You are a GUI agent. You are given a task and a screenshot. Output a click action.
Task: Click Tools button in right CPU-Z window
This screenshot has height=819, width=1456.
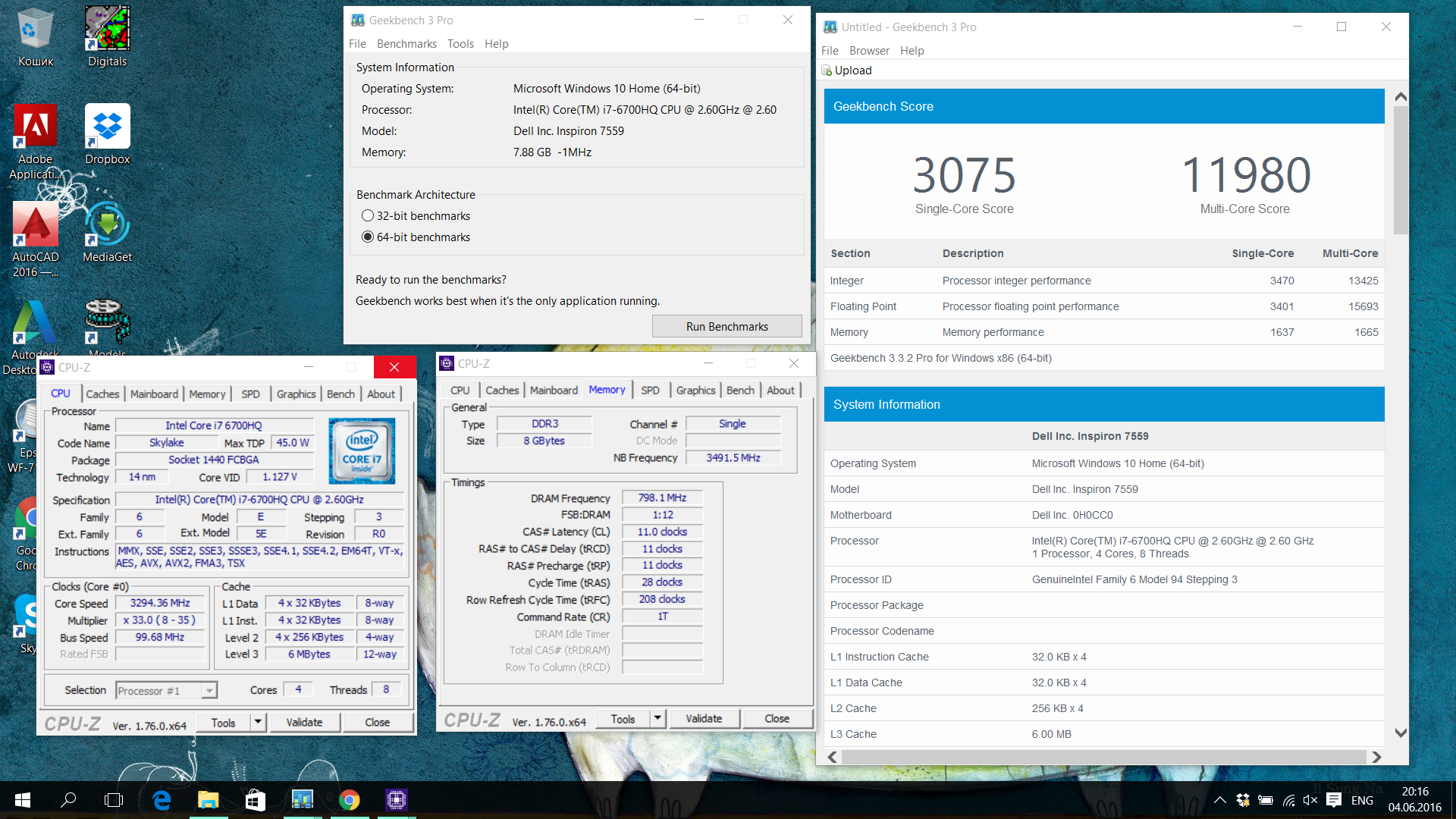point(623,719)
